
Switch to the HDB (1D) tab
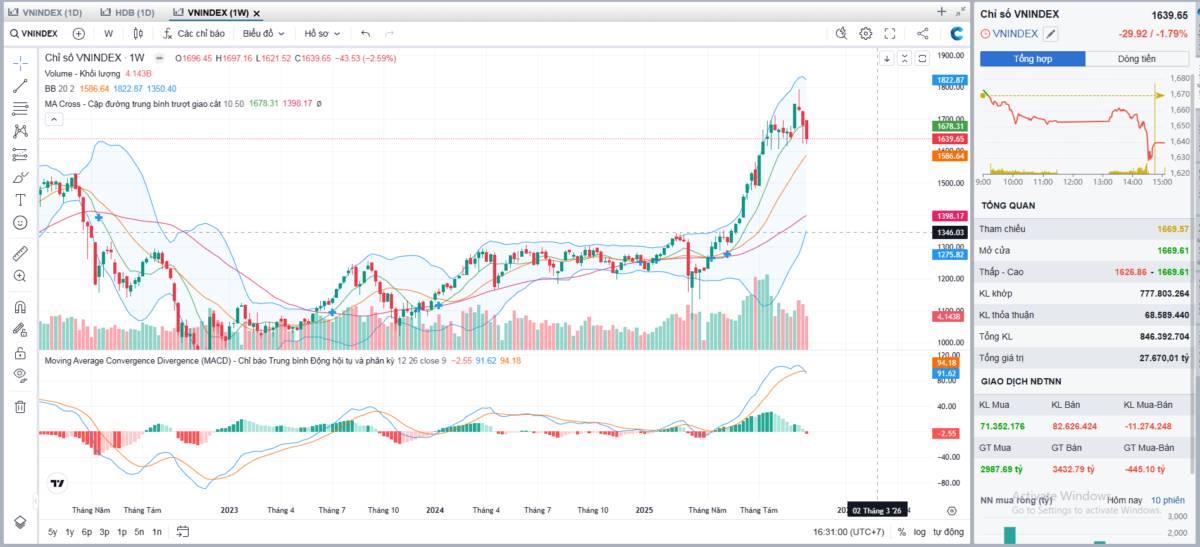(x=126, y=12)
